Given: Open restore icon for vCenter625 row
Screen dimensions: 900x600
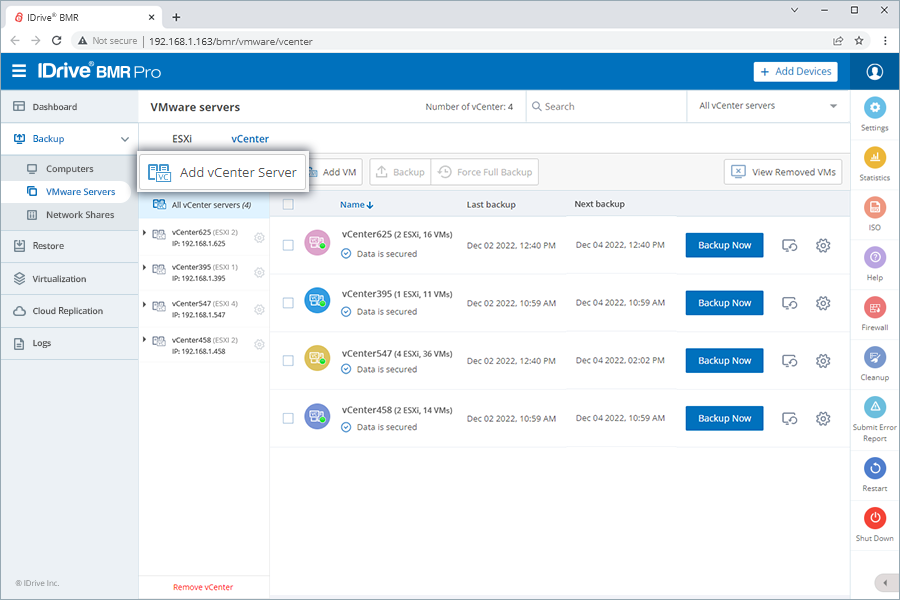Looking at the screenshot, I should (x=790, y=246).
